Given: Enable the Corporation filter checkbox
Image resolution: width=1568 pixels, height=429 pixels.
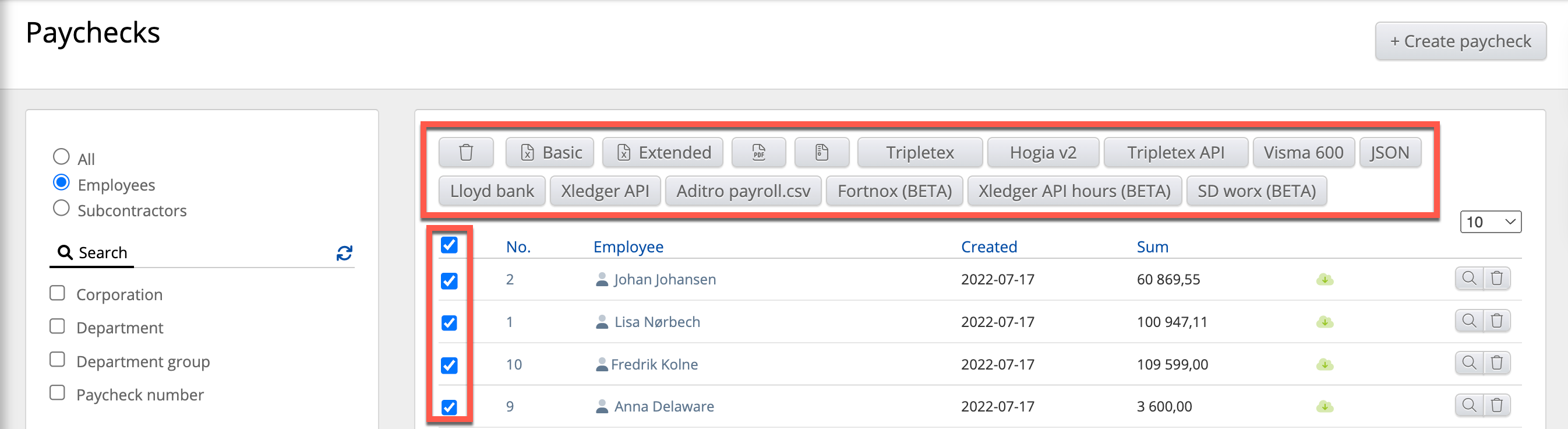Looking at the screenshot, I should click(57, 293).
